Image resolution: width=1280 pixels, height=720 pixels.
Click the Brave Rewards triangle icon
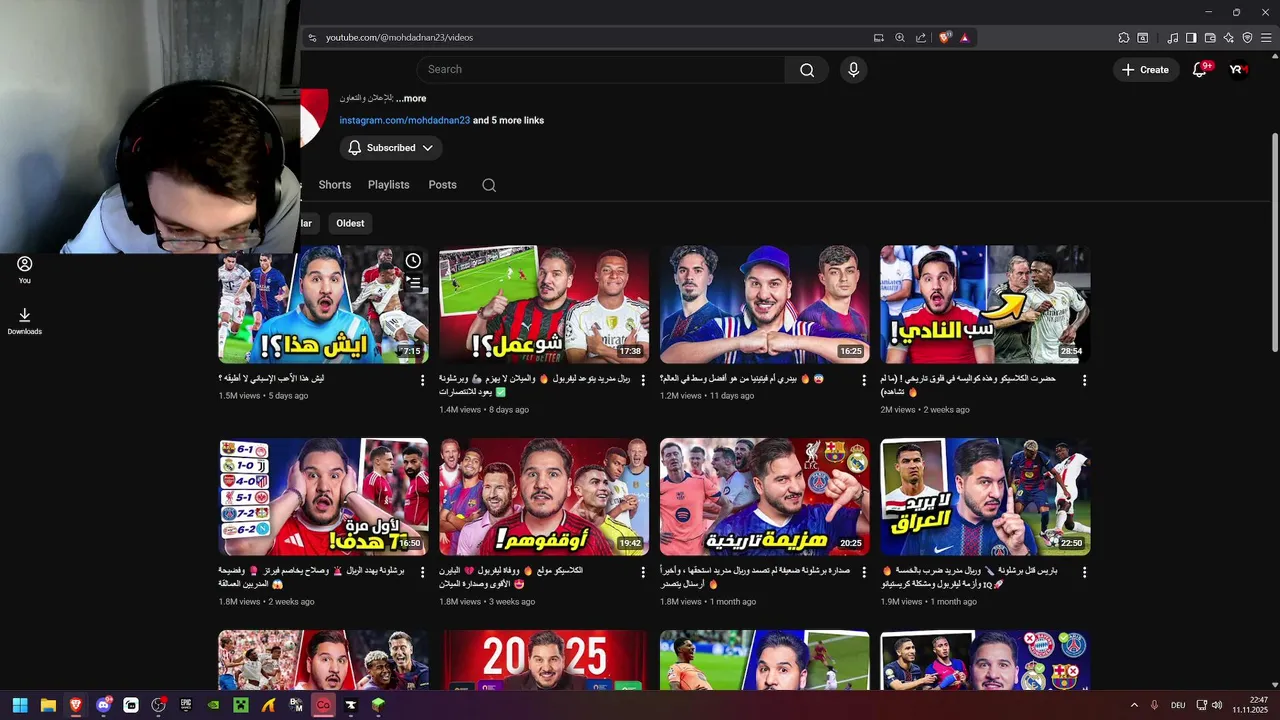click(x=964, y=38)
